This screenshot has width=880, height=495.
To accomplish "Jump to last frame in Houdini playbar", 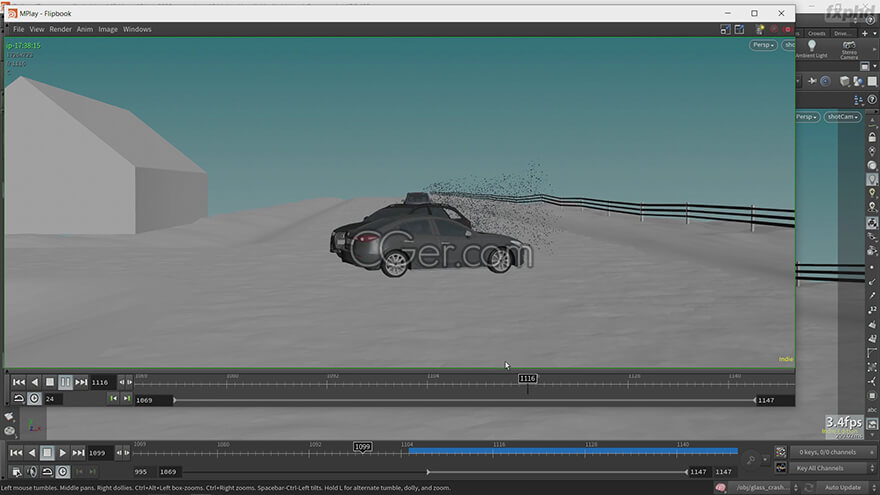I will click(x=78, y=453).
